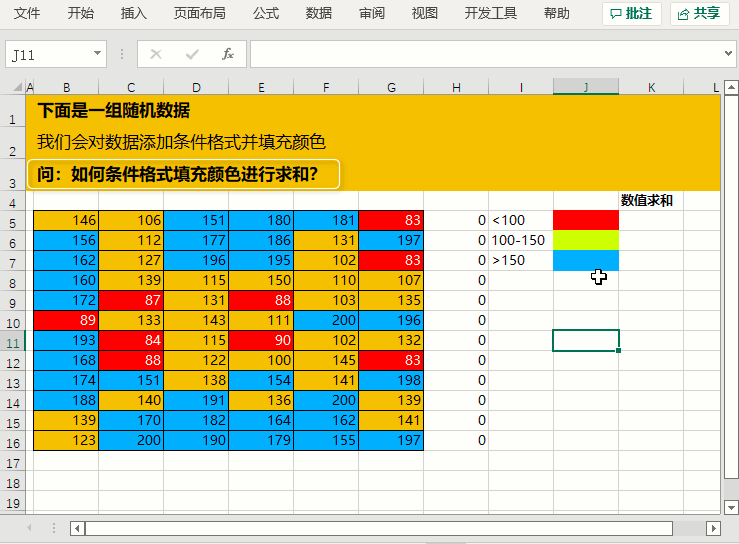Open the 插入 ribbon tab
Image resolution: width=739 pixels, height=544 pixels.
(133, 13)
